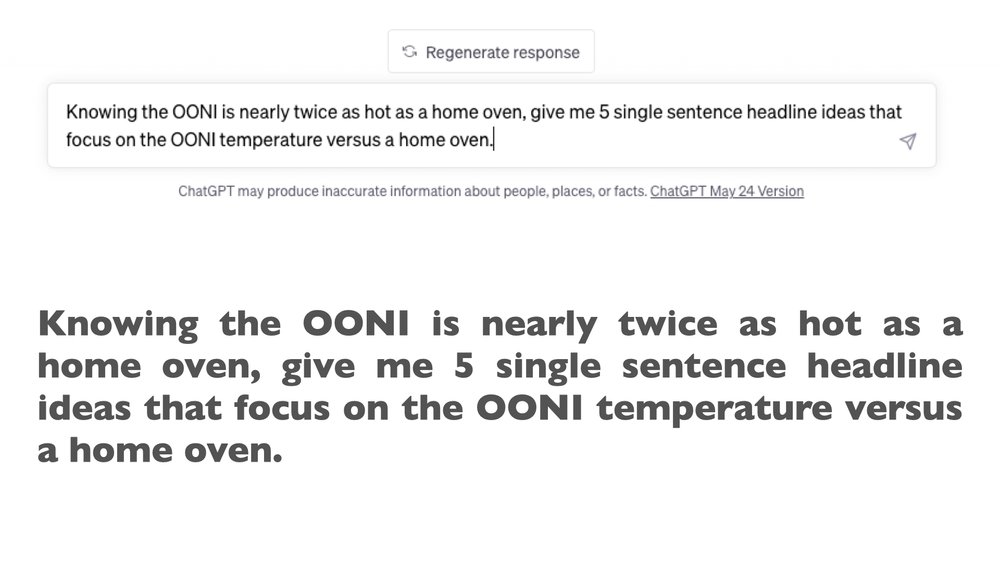Click the circular arrows regenerate icon
The height and width of the screenshot is (563, 1000).
[409, 52]
